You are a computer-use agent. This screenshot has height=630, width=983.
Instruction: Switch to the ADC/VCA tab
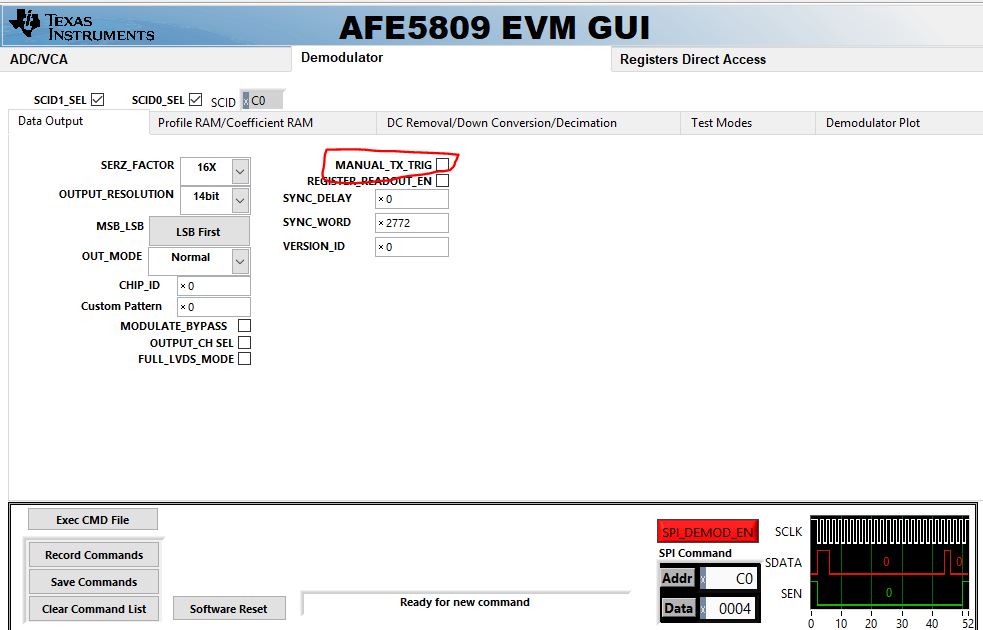coord(145,60)
